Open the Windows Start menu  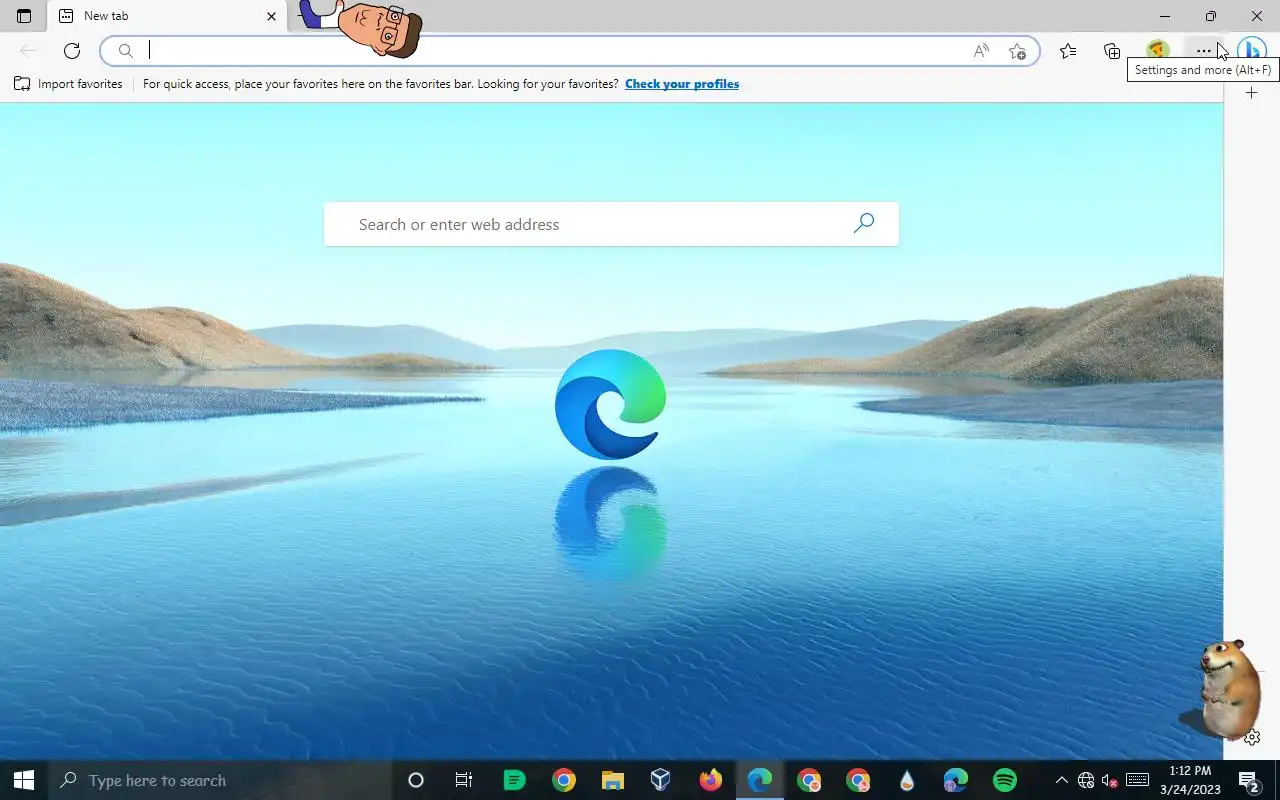coord(24,780)
